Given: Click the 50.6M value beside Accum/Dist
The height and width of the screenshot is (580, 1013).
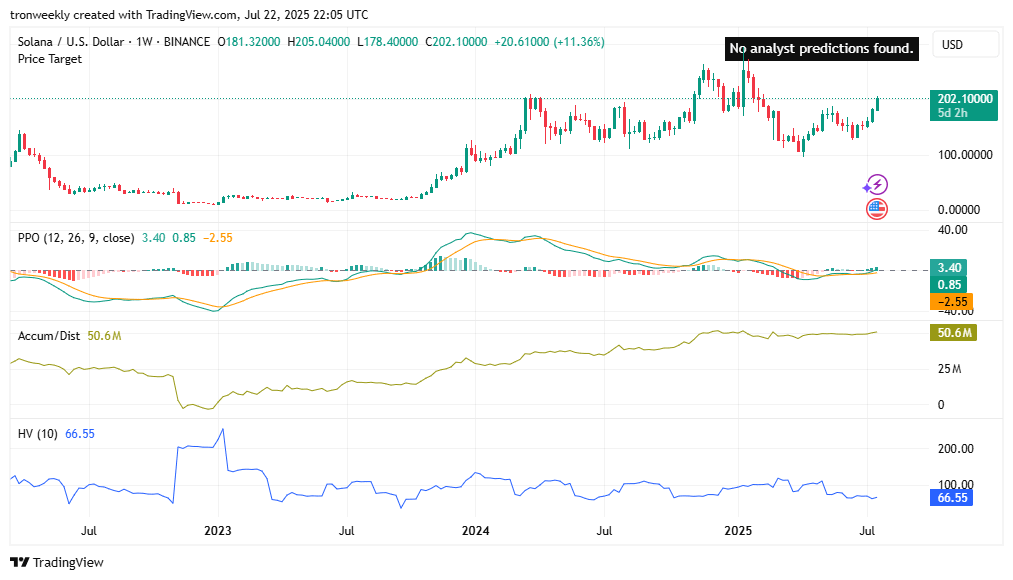Looking at the screenshot, I should [104, 336].
